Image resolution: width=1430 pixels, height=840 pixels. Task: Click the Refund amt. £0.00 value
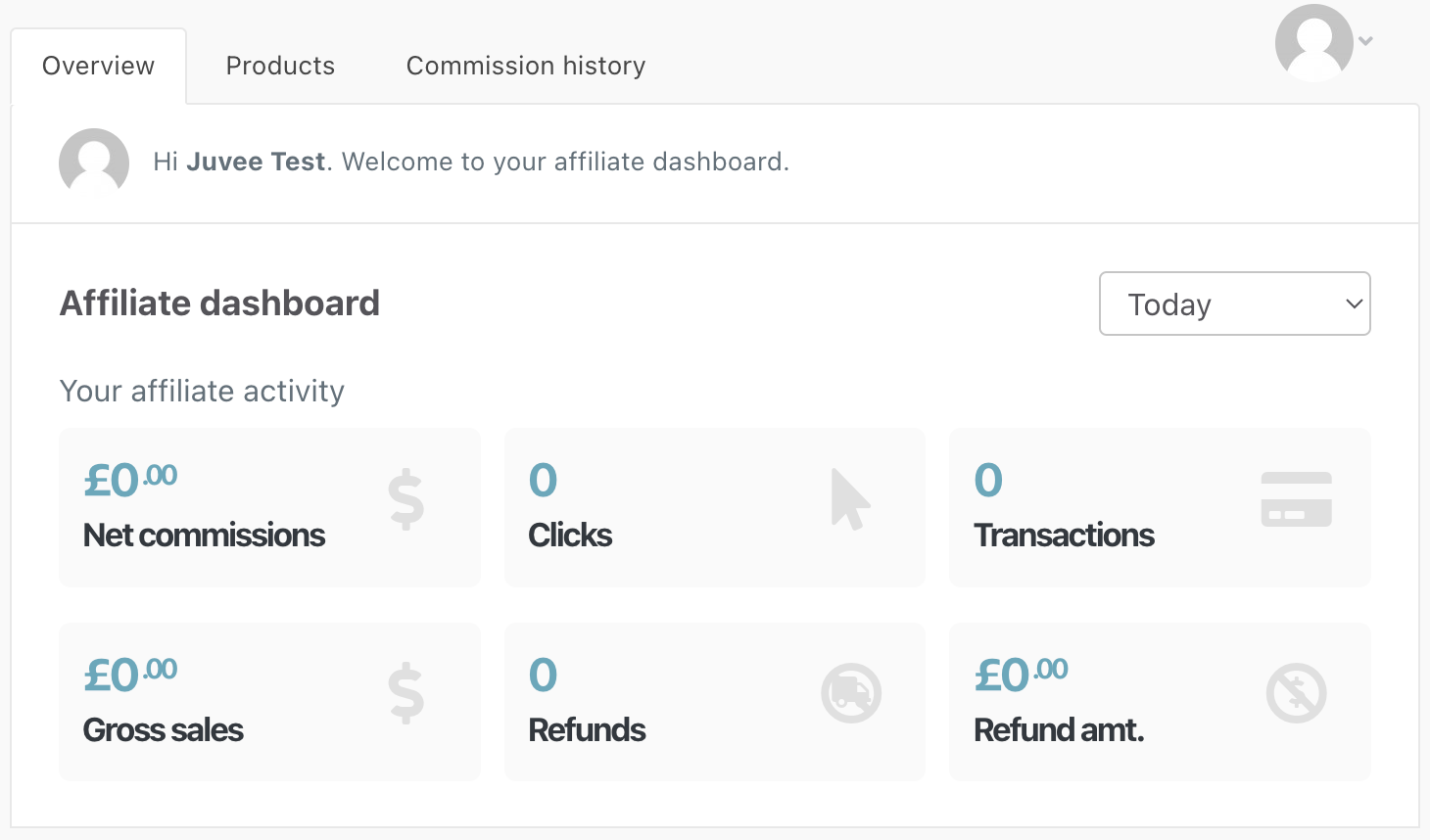coord(1021,676)
